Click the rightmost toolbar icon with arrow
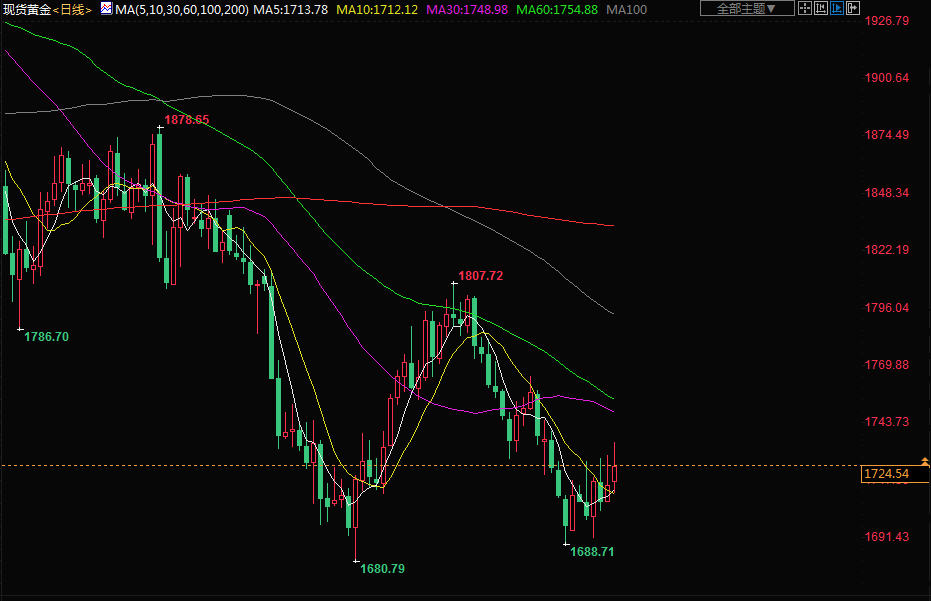The image size is (931, 601). point(853,8)
